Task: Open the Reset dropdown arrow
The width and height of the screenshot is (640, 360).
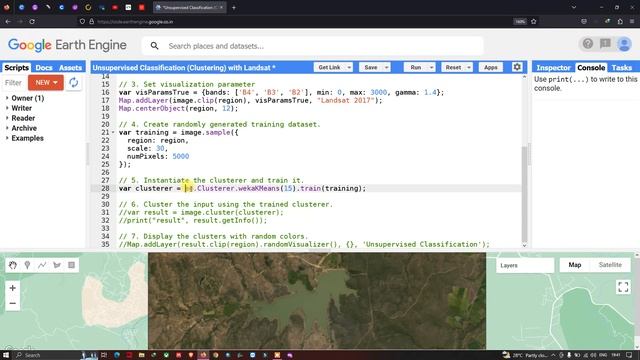Action: (x=469, y=67)
